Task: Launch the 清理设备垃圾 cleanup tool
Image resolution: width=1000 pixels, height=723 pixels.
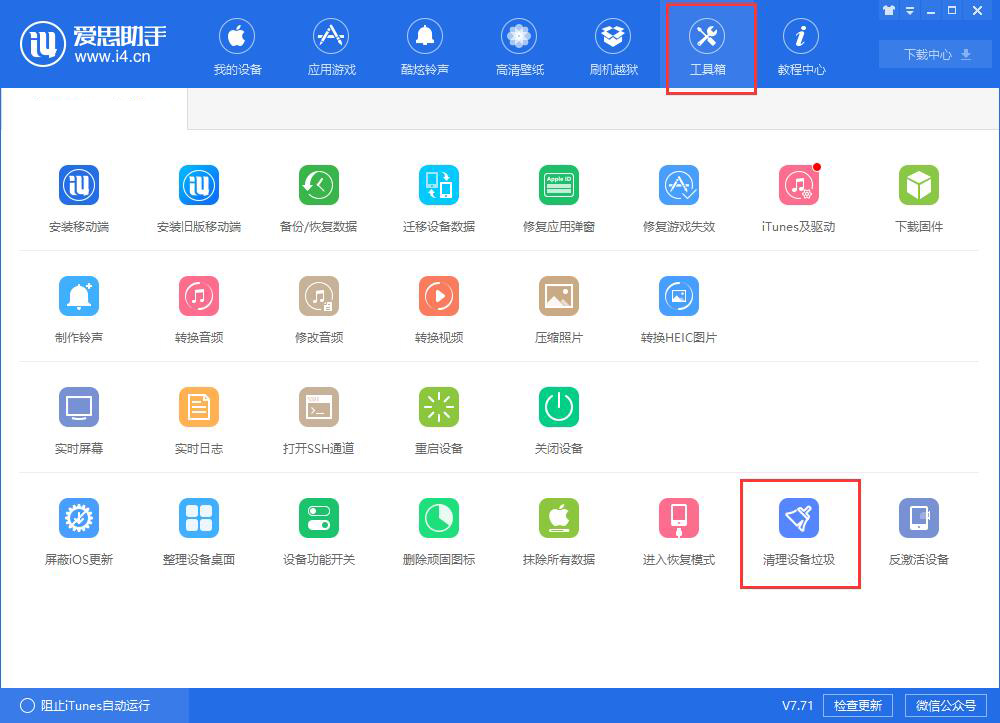Action: pos(798,529)
